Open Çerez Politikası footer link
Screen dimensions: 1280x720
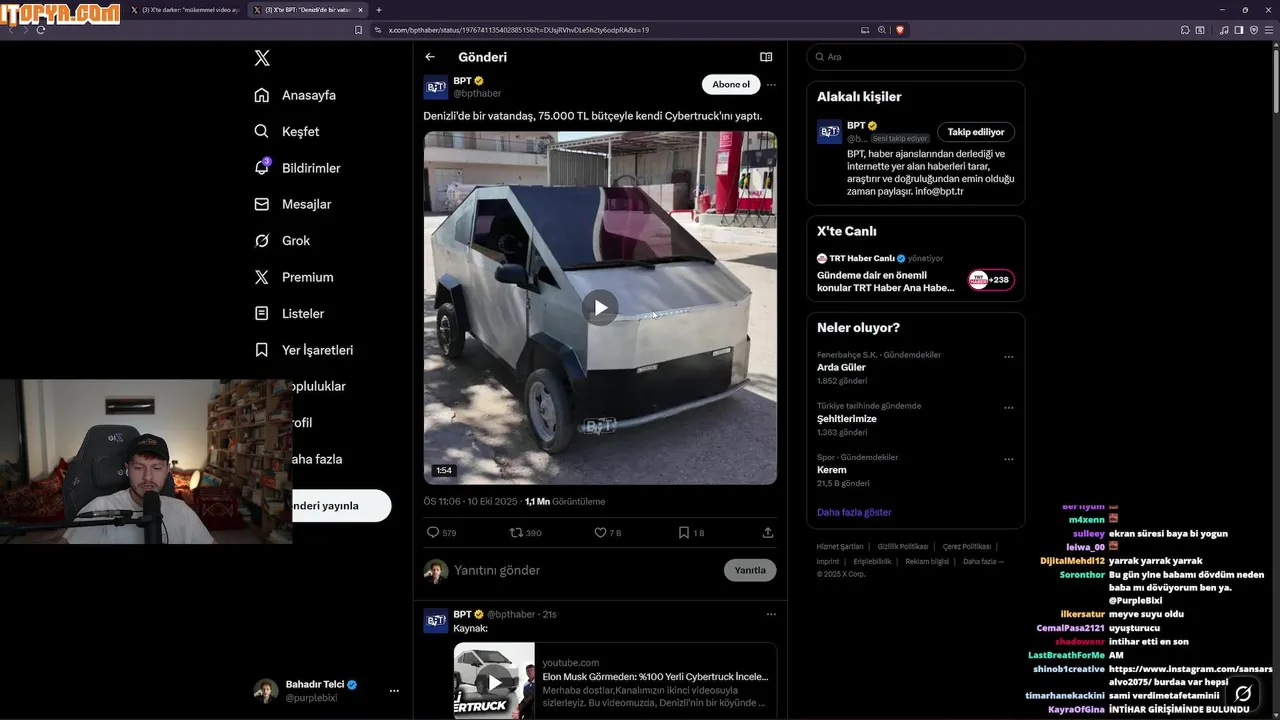(x=967, y=547)
